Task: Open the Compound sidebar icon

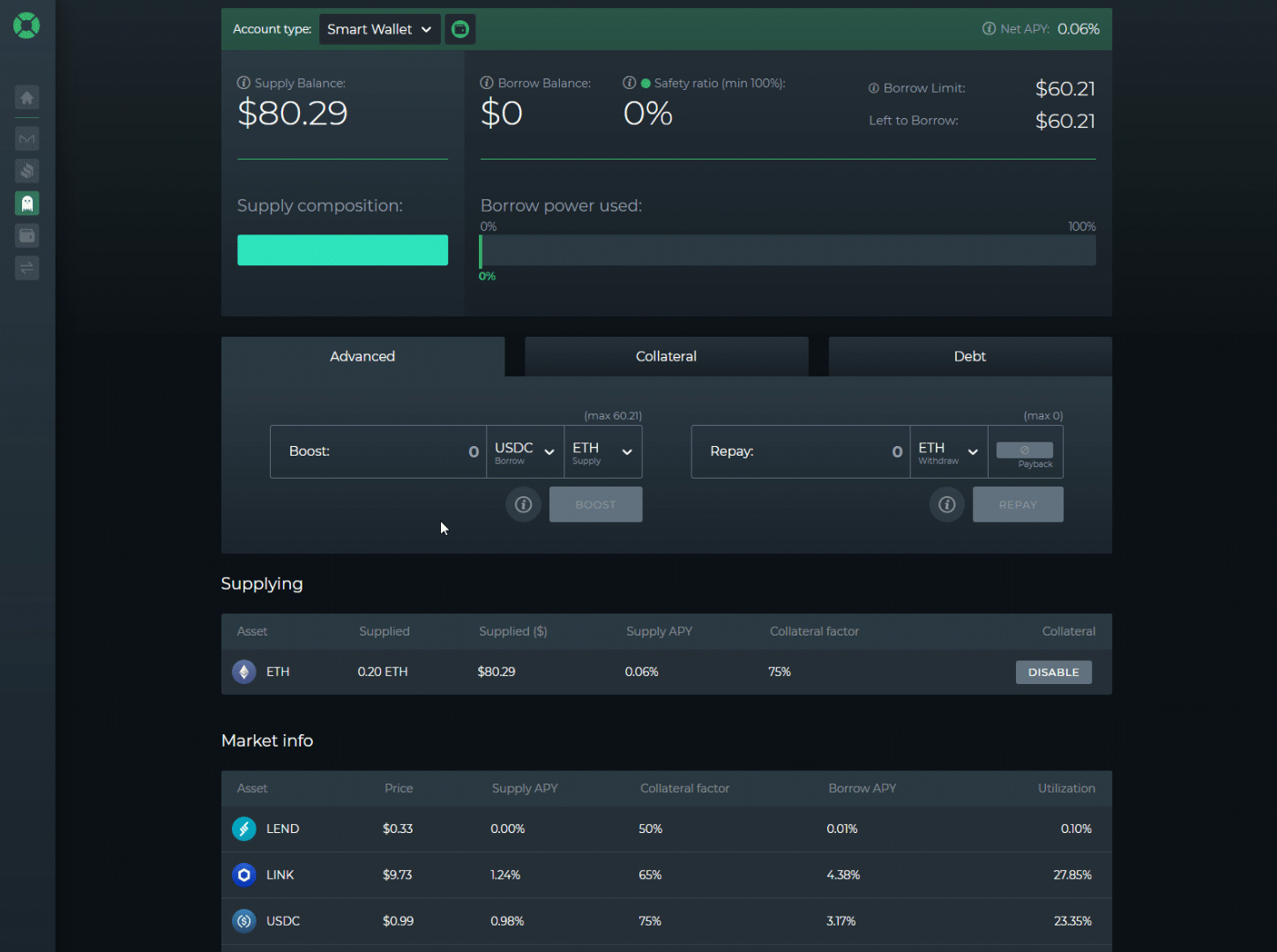Action: pyautogui.click(x=27, y=171)
